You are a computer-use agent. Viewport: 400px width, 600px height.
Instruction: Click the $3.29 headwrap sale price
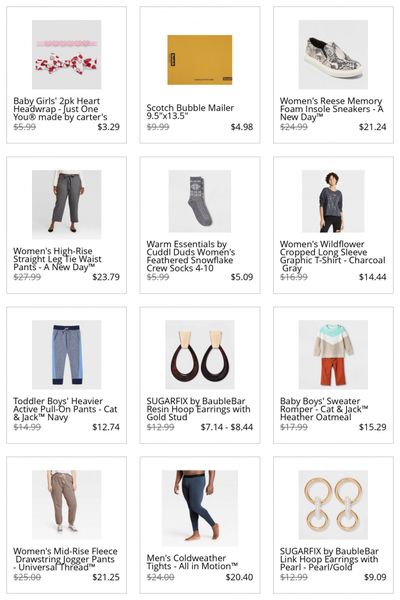(x=108, y=127)
